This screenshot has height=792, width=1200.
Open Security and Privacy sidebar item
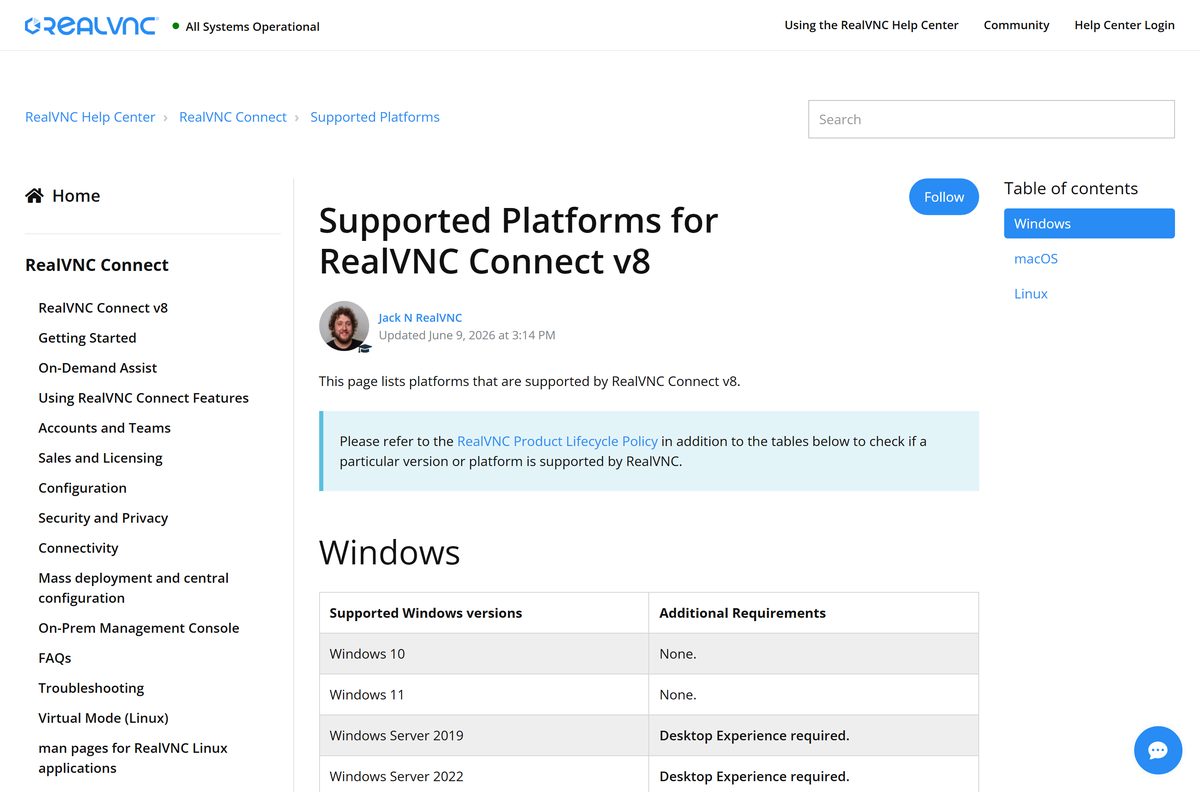pos(103,517)
